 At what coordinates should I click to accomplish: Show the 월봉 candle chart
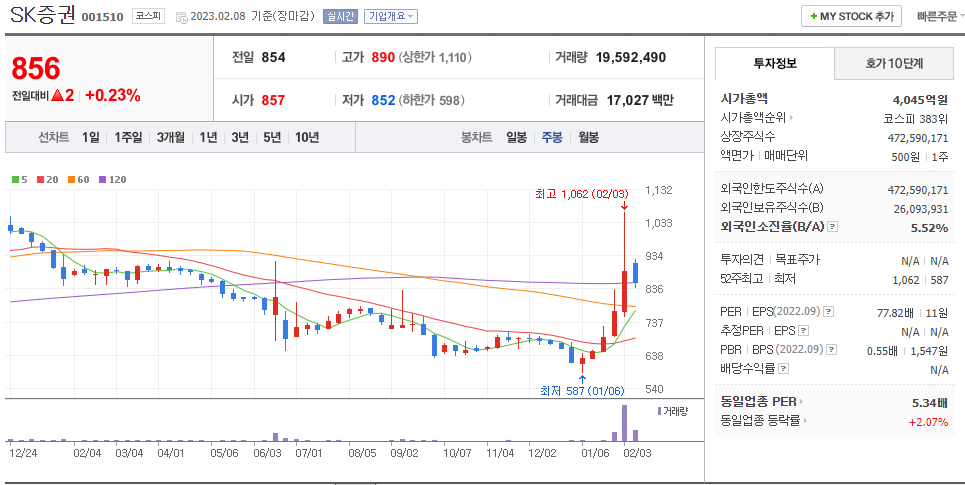pyautogui.click(x=588, y=137)
